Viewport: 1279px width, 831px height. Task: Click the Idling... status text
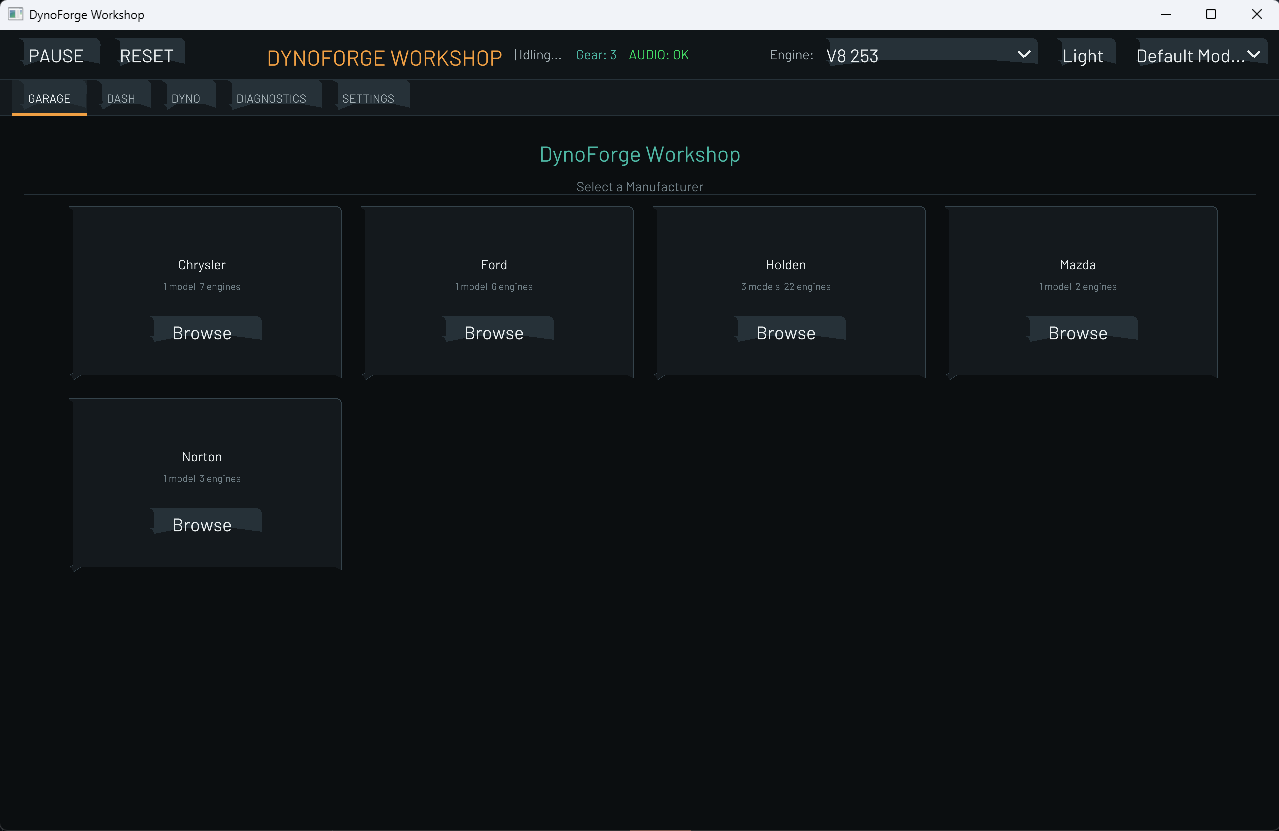coord(538,55)
